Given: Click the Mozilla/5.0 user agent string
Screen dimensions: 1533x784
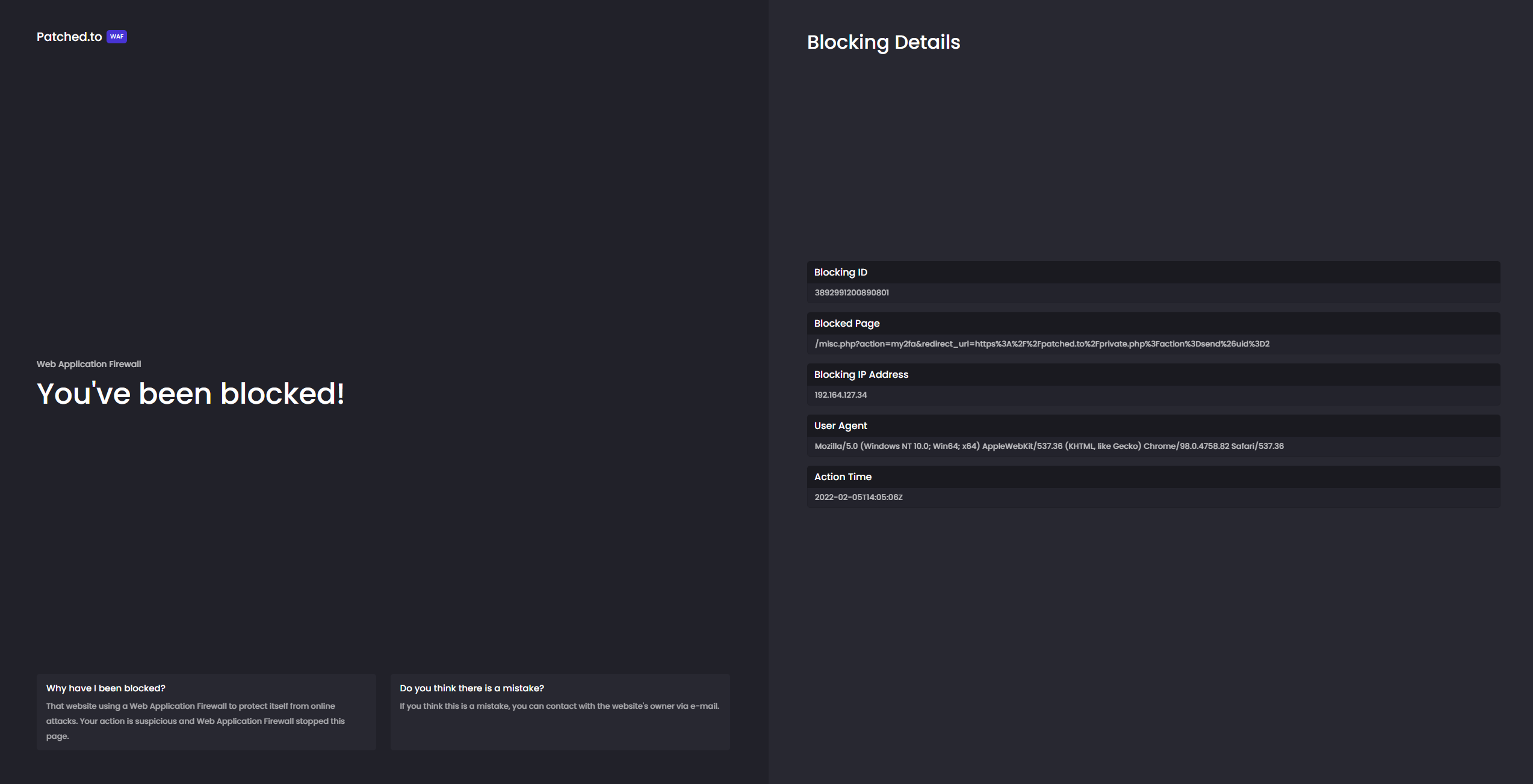Looking at the screenshot, I should tap(1048, 446).
